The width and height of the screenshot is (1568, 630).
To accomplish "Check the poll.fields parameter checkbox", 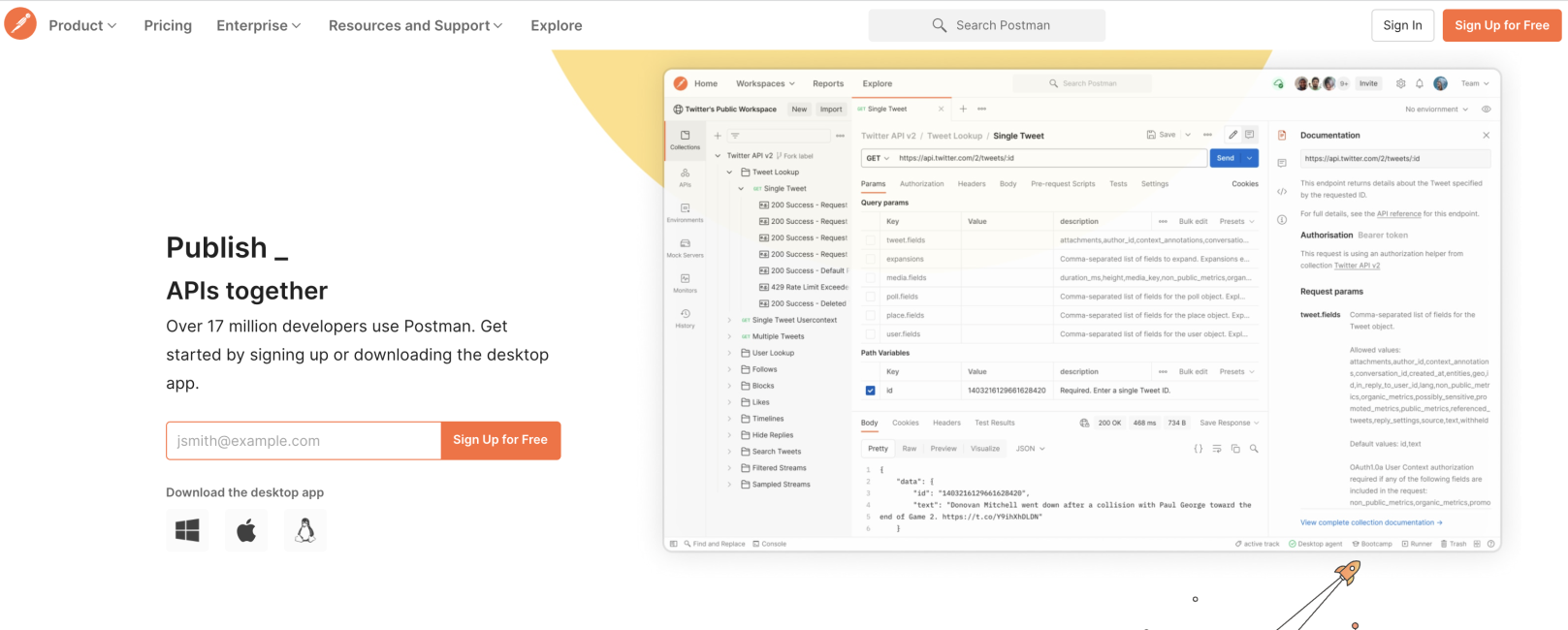I will [870, 297].
